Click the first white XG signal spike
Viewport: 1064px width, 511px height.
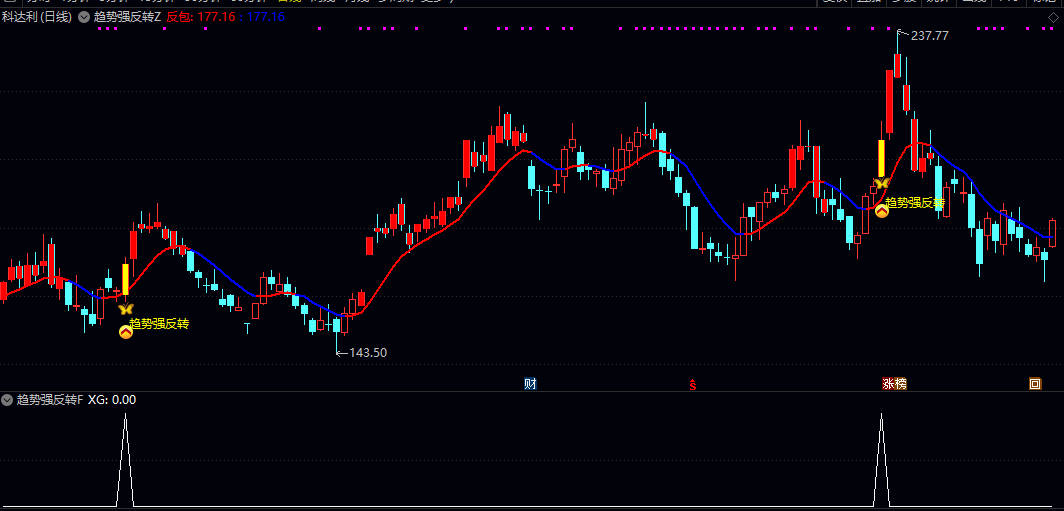pos(125,460)
